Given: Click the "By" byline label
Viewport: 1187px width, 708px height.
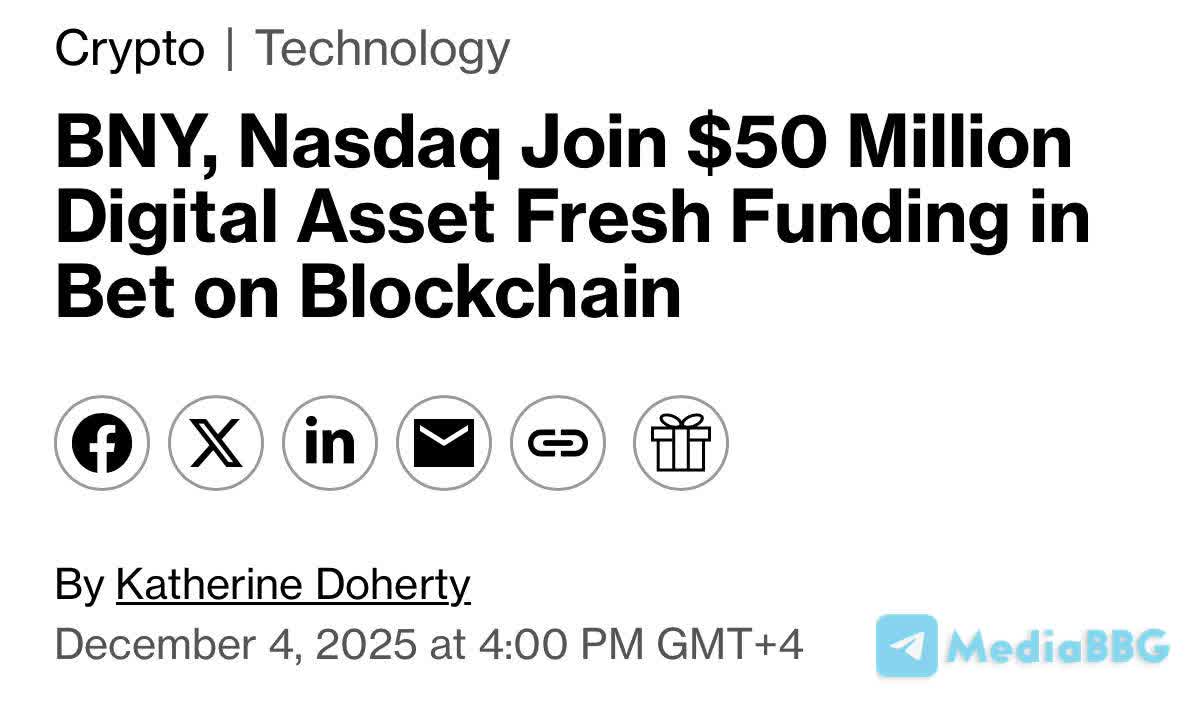Looking at the screenshot, I should click(x=79, y=585).
